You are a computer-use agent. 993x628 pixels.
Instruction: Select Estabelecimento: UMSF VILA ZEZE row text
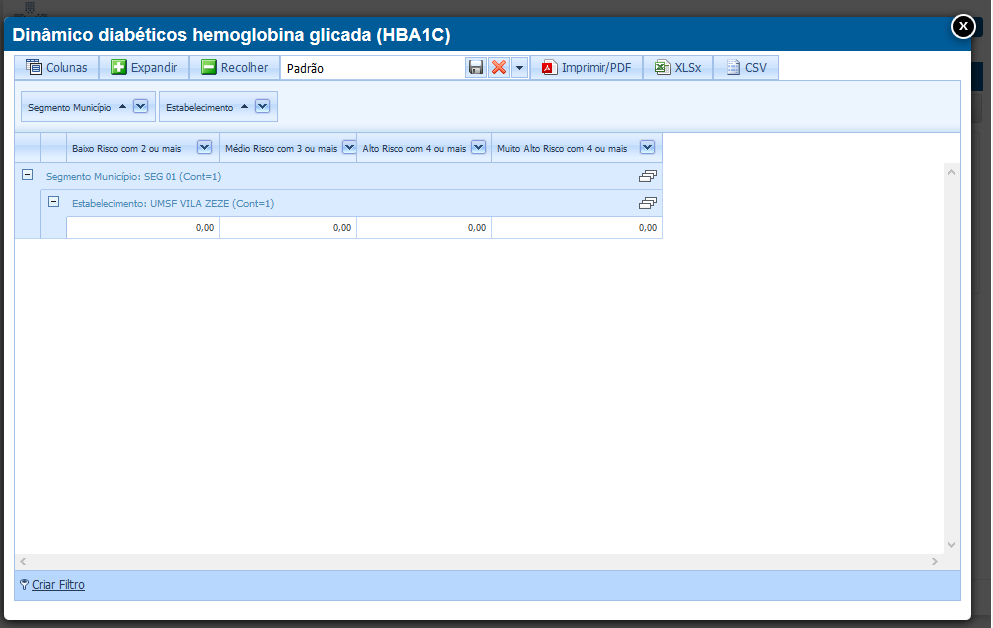point(173,204)
